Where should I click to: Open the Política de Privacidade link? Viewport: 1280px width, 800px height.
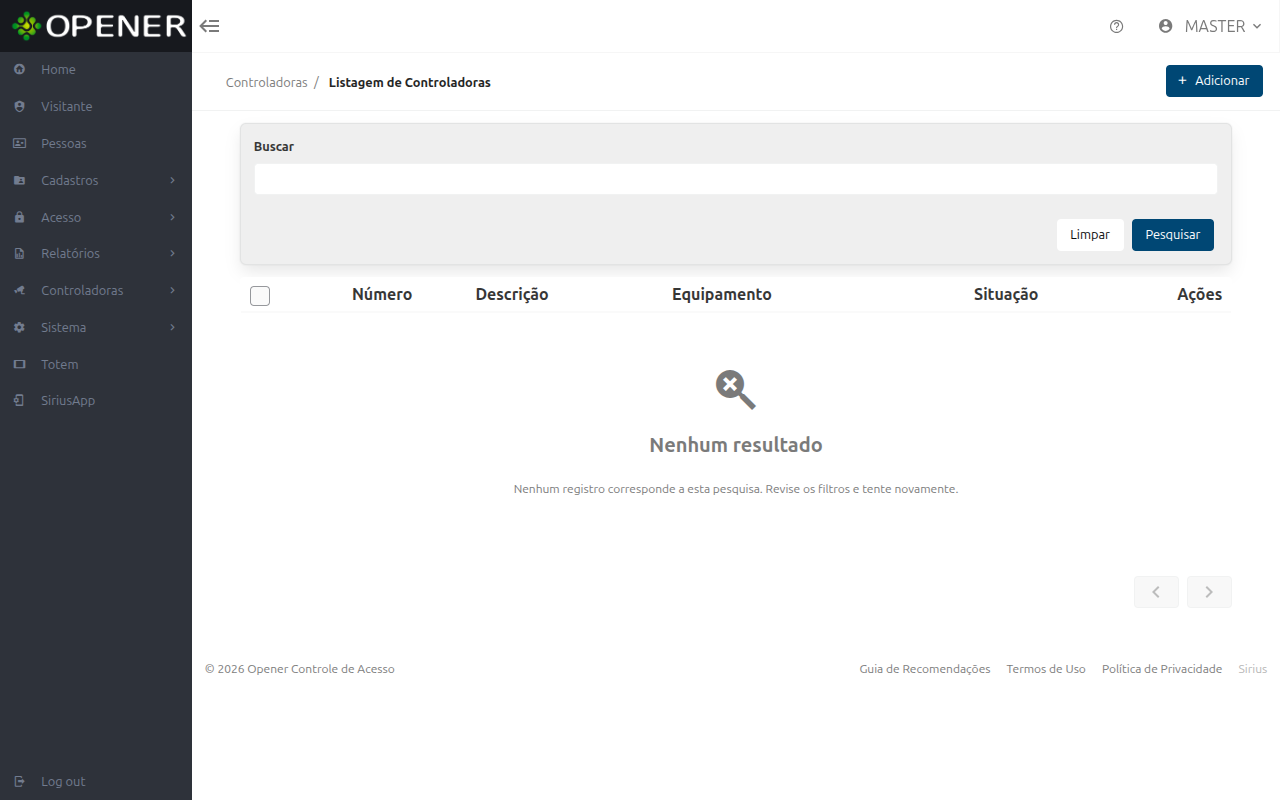[1162, 669]
